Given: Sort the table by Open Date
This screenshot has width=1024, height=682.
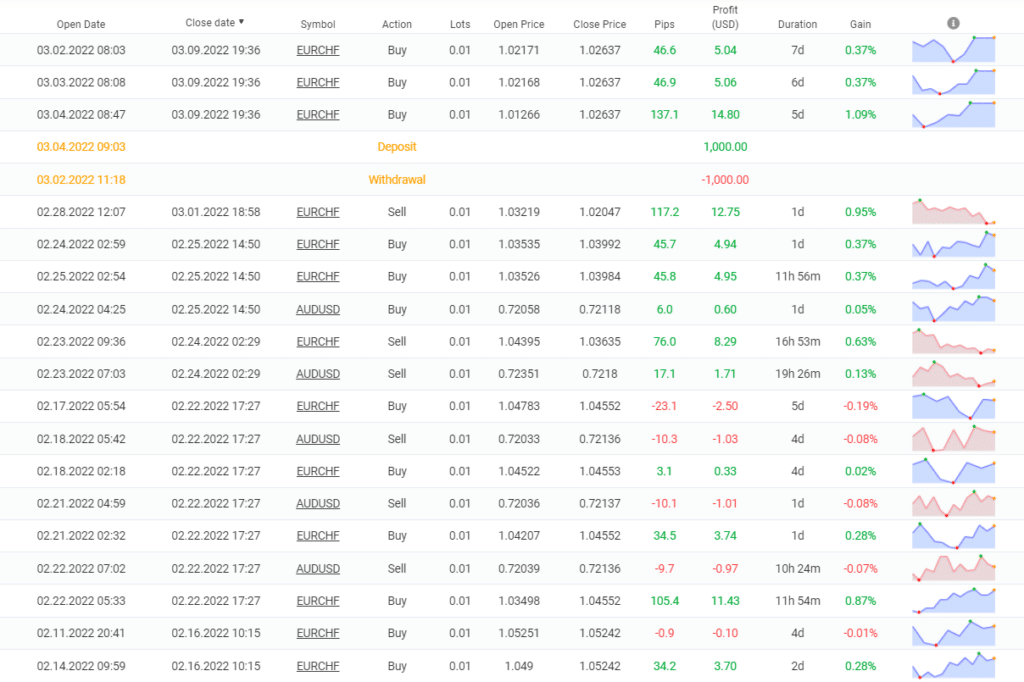Looking at the screenshot, I should tap(81, 24).
